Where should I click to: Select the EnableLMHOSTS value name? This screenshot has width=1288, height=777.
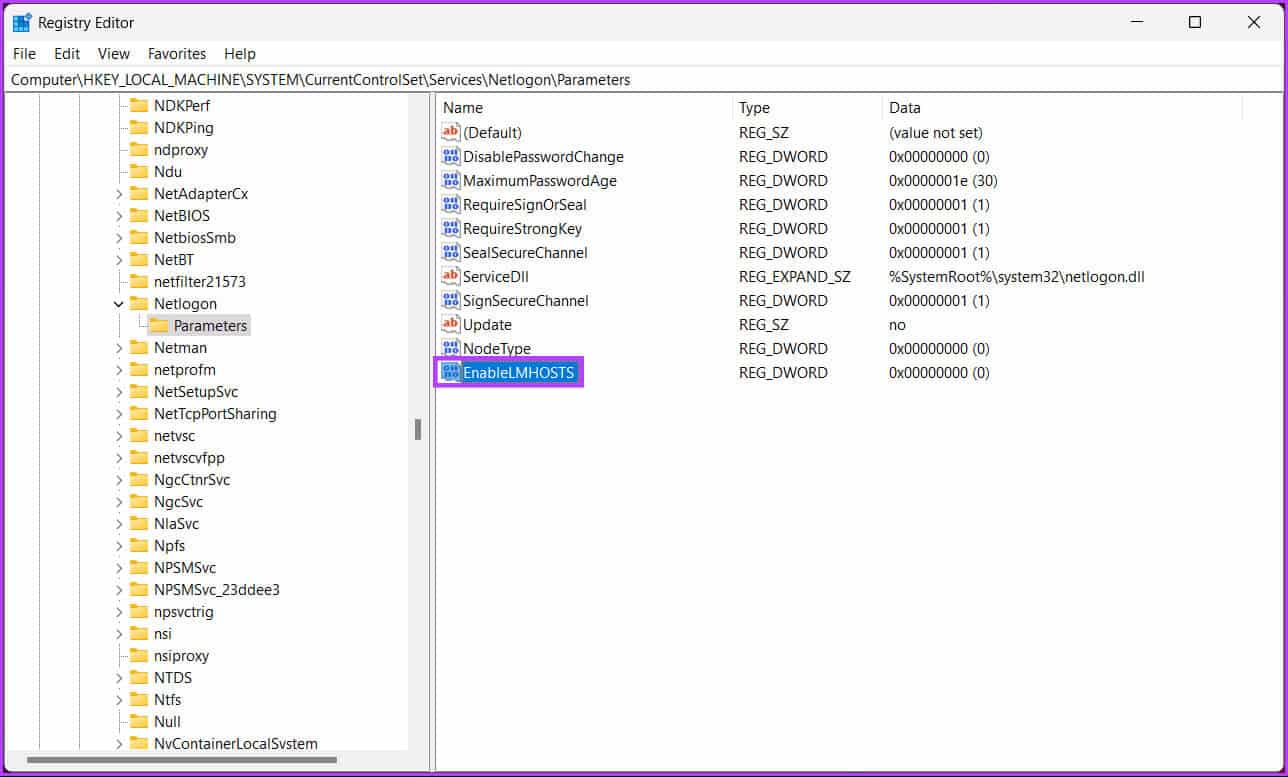tap(518, 373)
